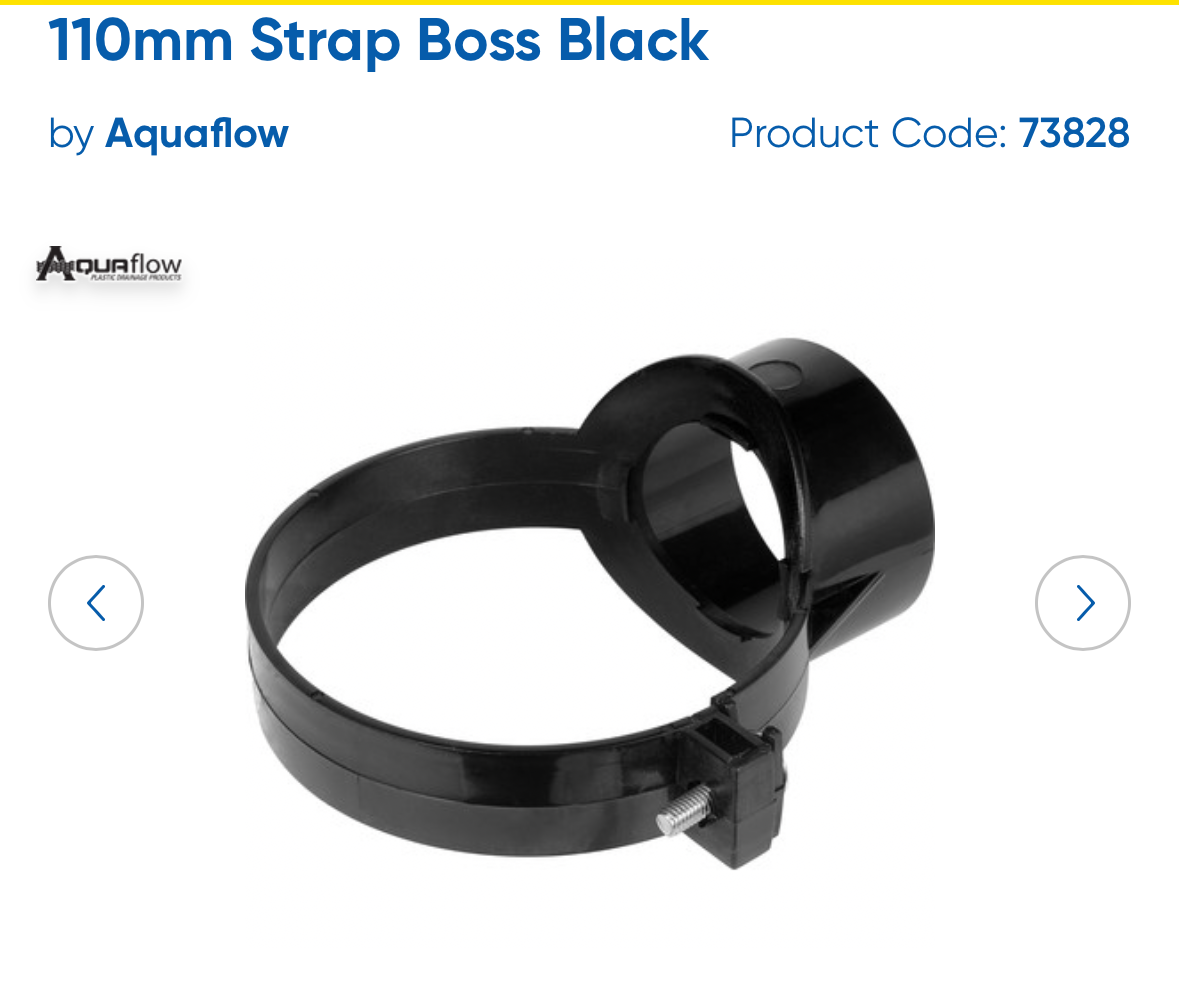Screen dimensions: 1179x983
Task: Click the 110mm Strap Boss Black title
Action: (378, 40)
